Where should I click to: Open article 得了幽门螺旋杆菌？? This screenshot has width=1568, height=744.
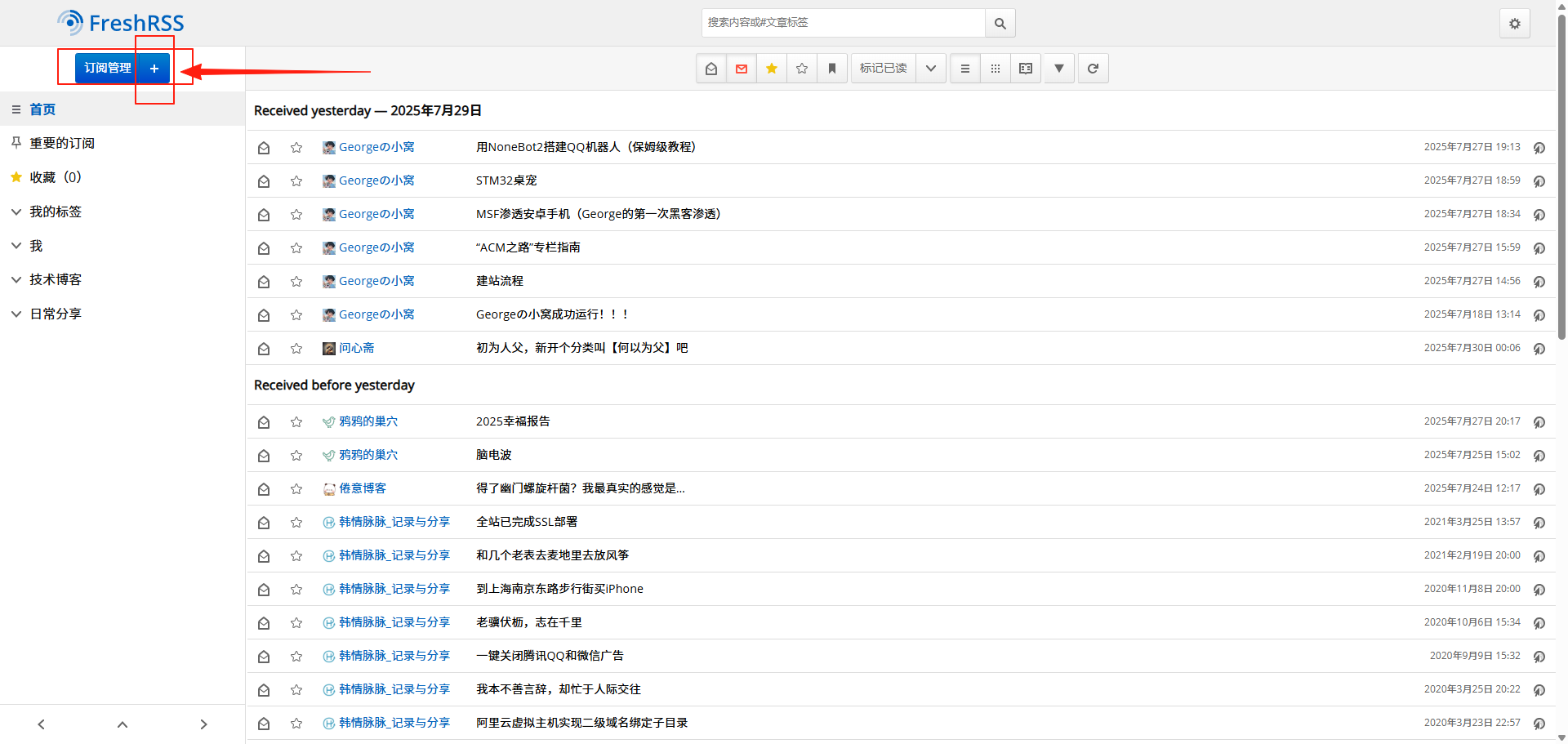click(x=580, y=488)
